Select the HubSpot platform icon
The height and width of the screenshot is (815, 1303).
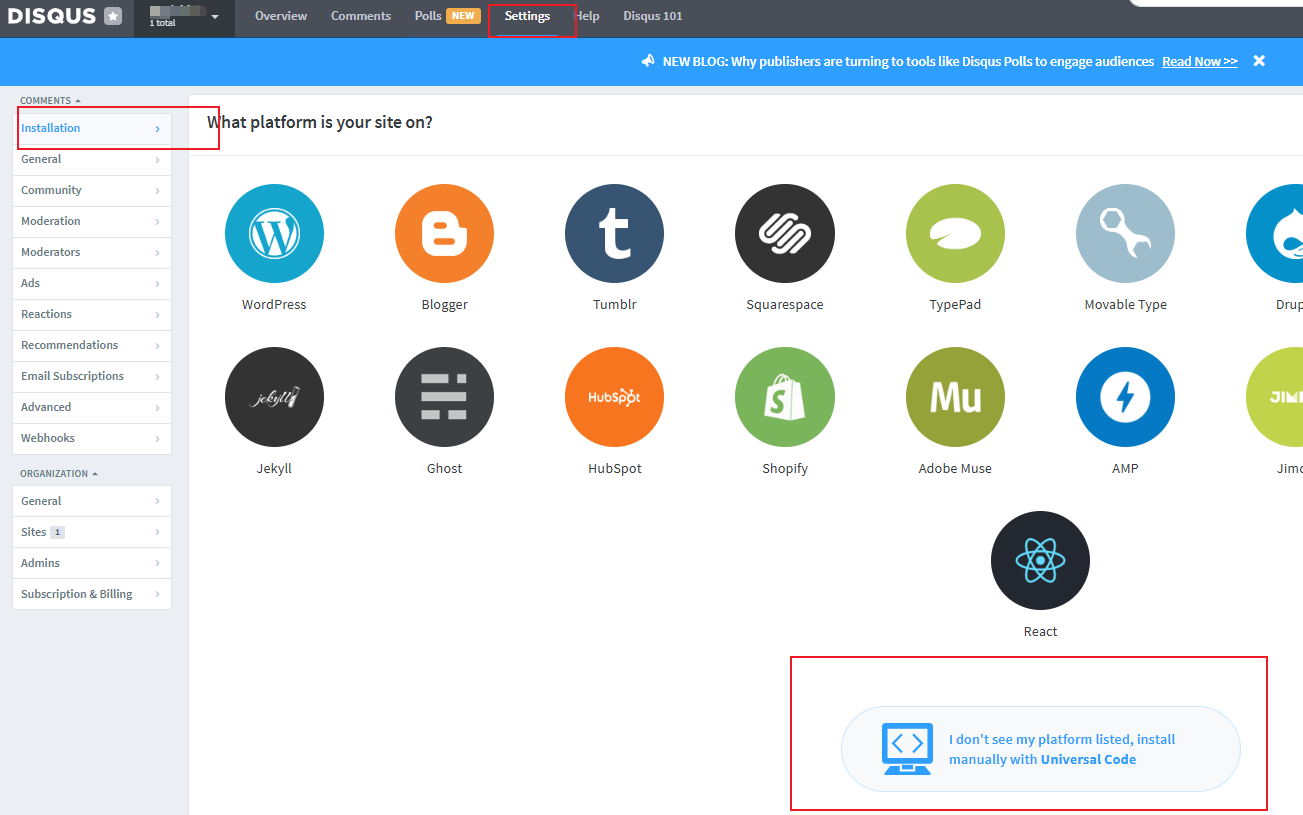click(x=614, y=397)
